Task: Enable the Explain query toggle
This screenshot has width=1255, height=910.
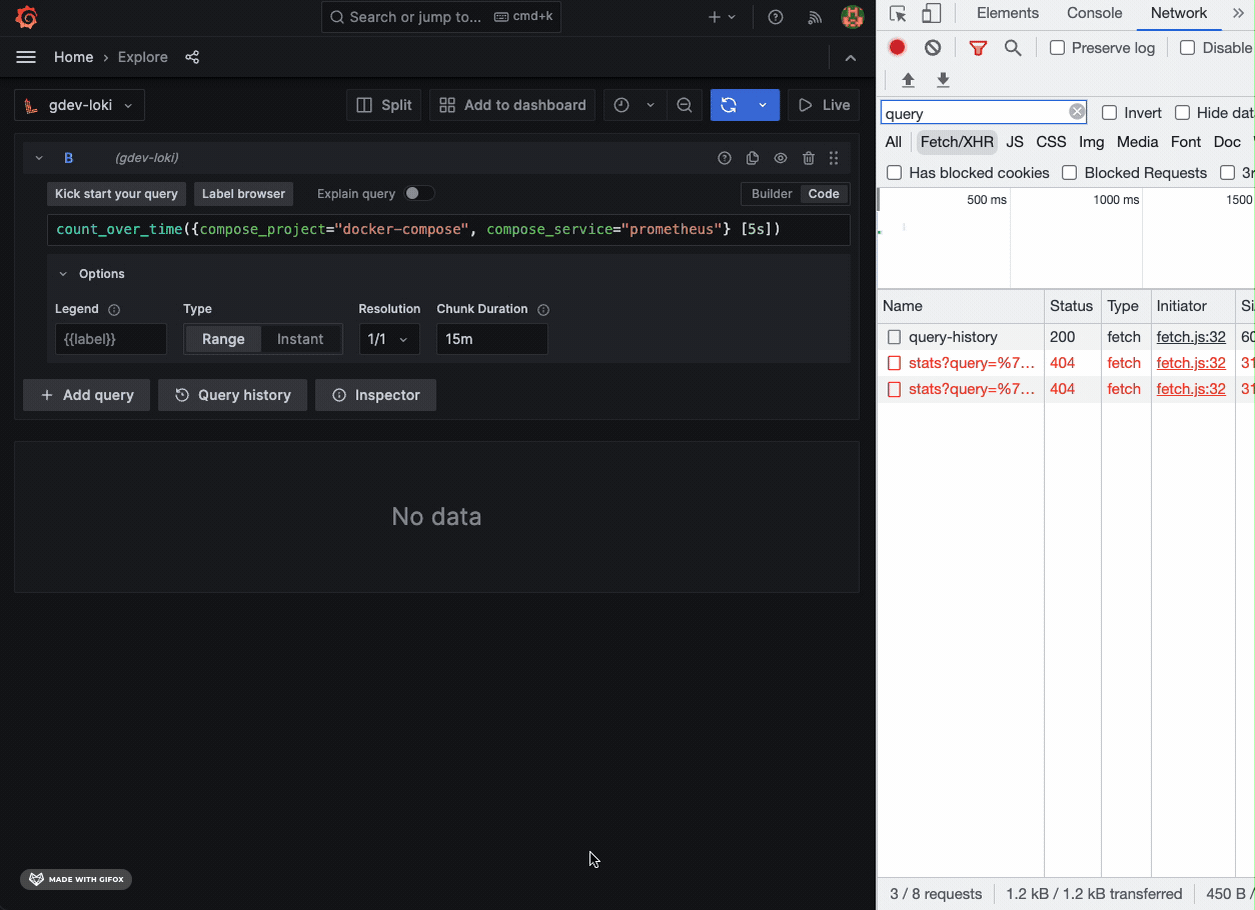Action: tap(419, 193)
